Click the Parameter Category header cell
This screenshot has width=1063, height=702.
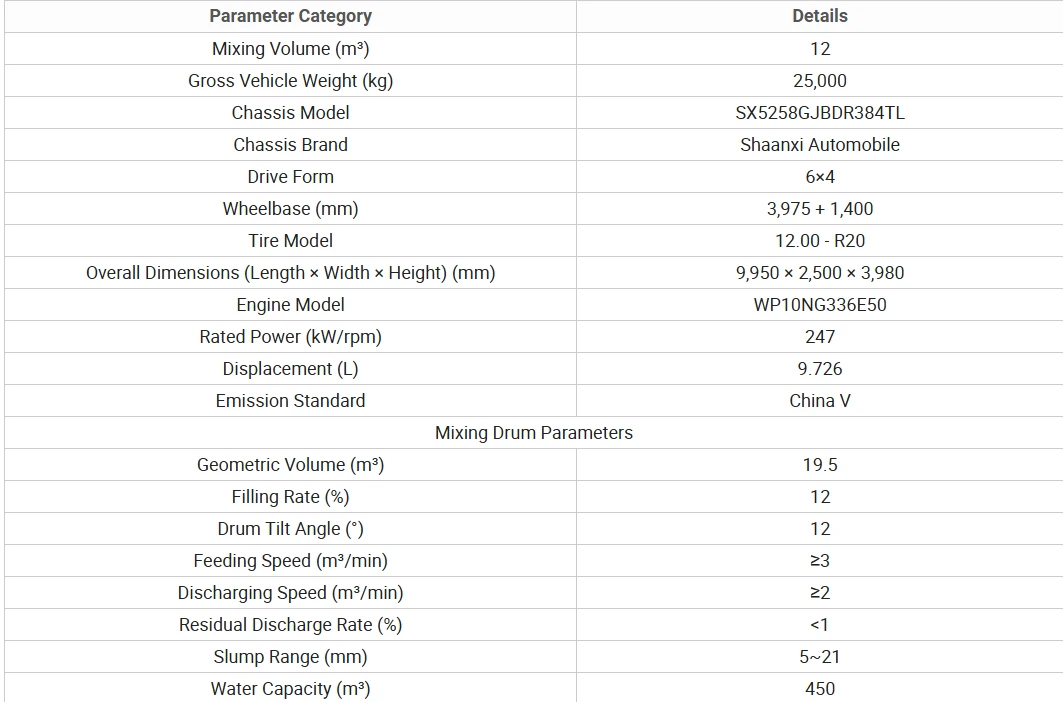coord(290,16)
